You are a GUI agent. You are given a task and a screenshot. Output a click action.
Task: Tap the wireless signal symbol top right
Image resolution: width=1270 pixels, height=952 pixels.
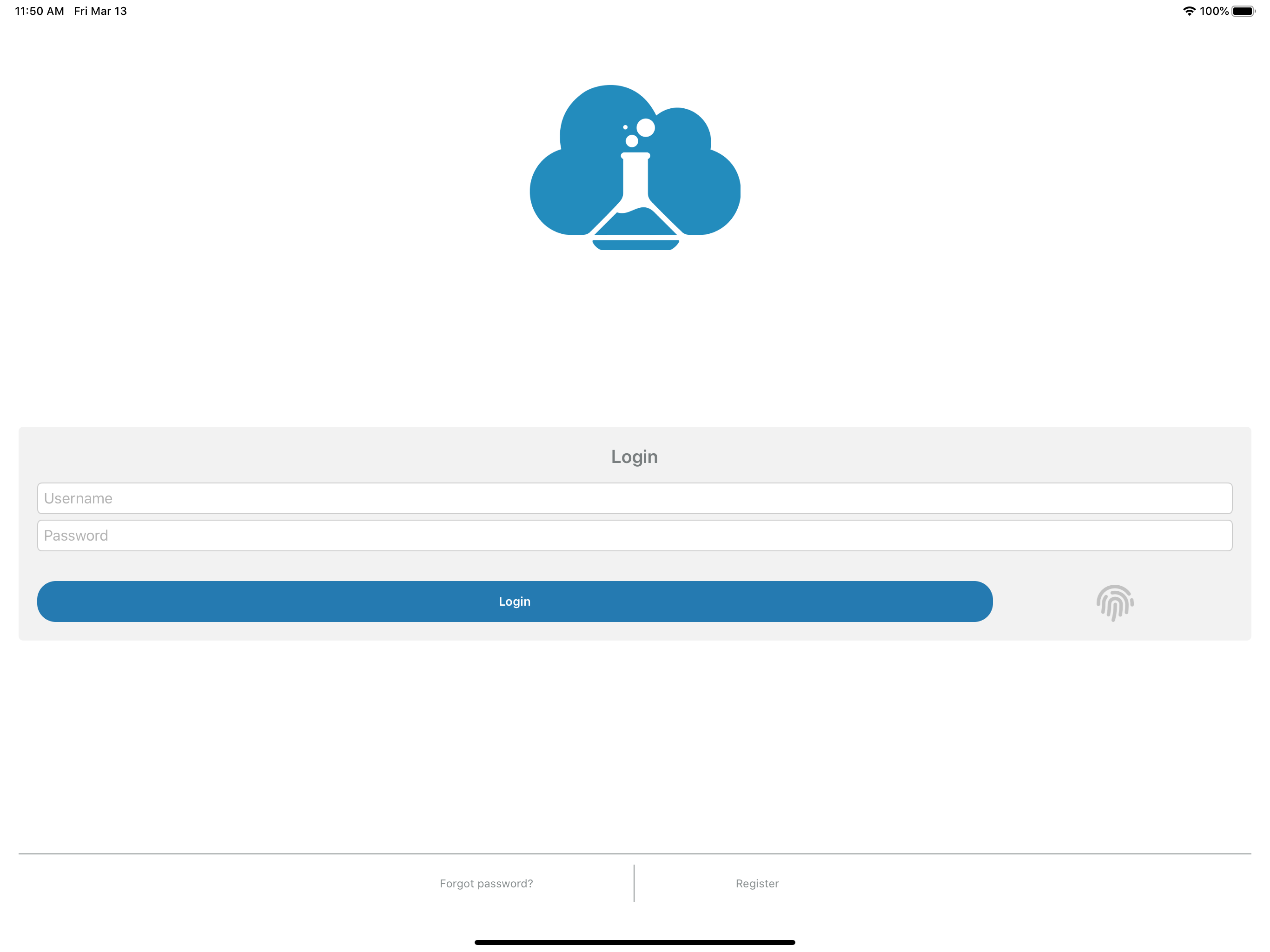tap(1190, 10)
